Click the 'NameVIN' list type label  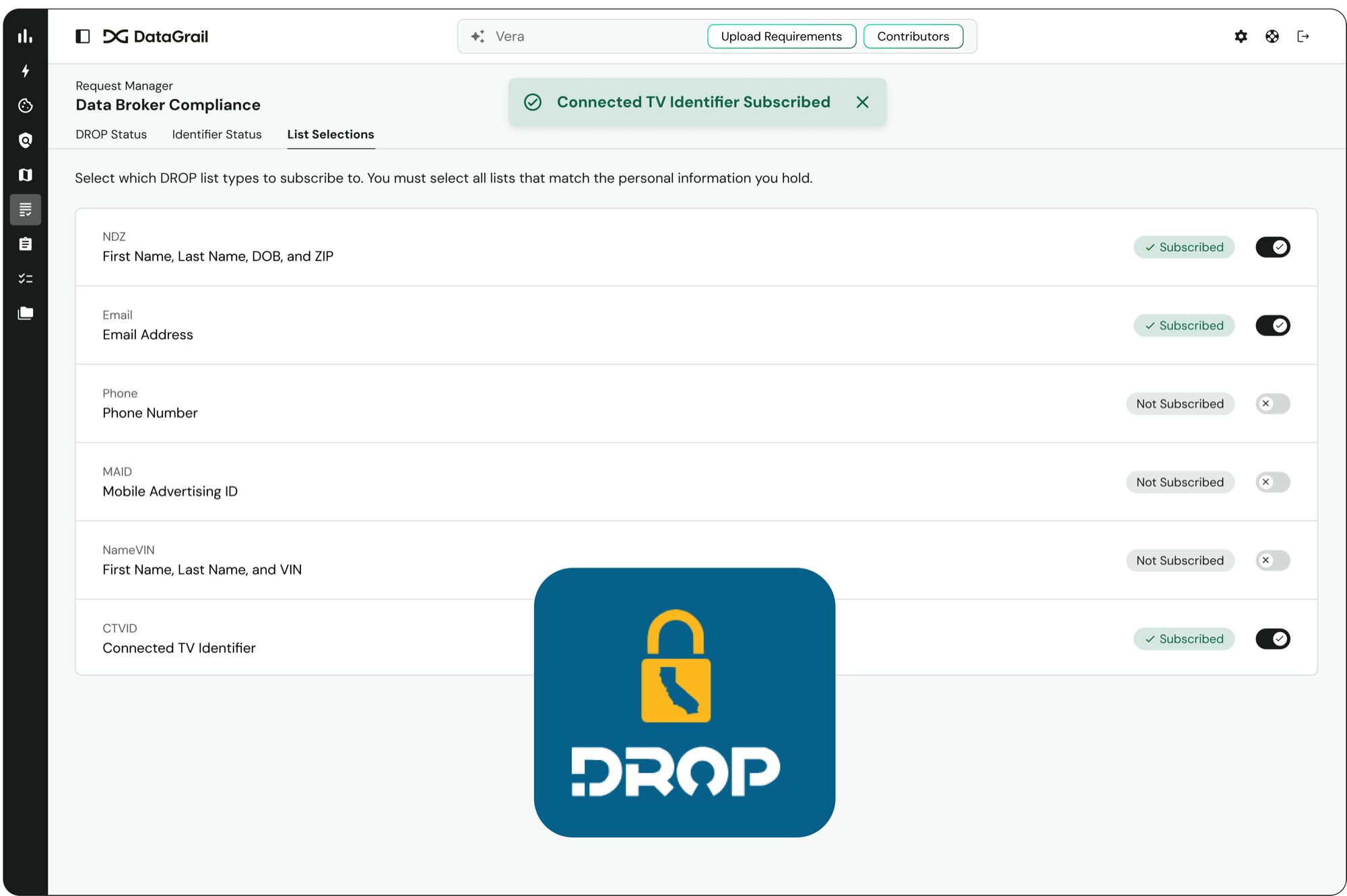coord(129,550)
